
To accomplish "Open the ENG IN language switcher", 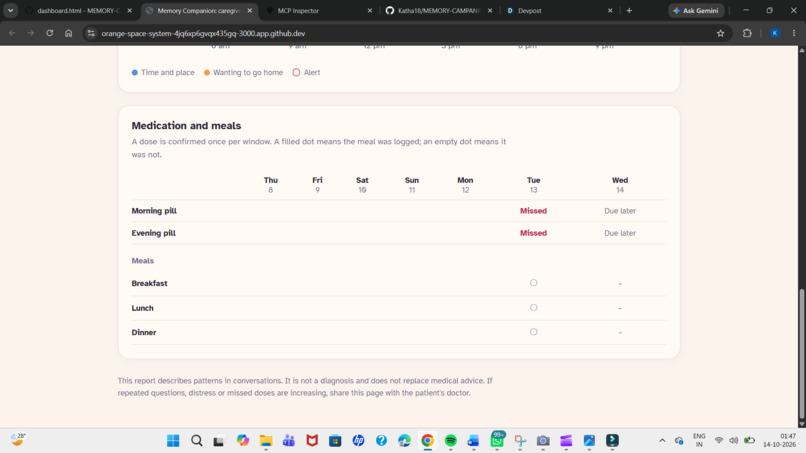I will [x=699, y=440].
